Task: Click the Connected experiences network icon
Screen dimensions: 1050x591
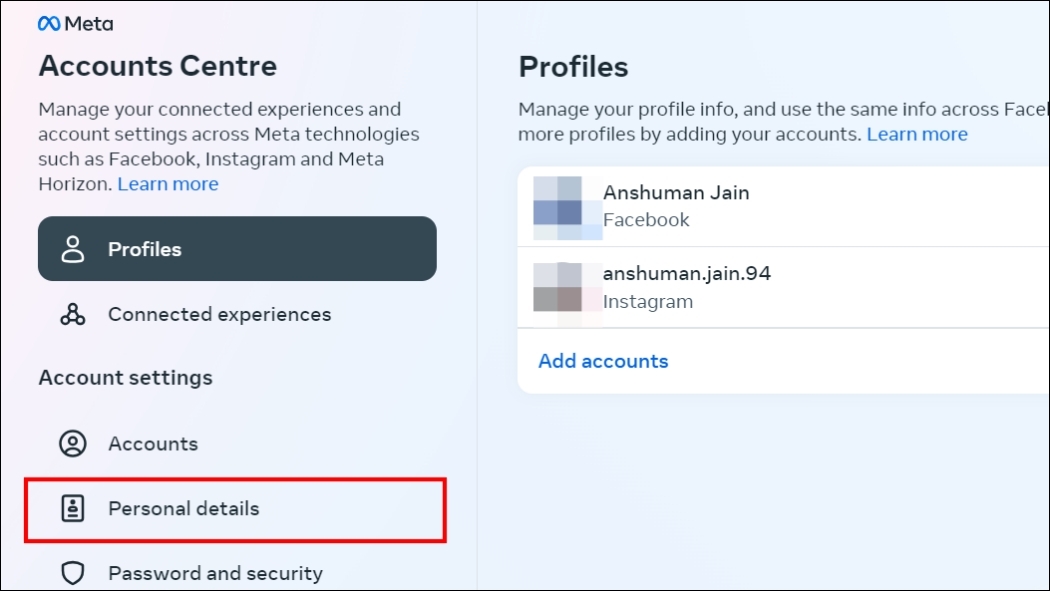Action: 73,314
